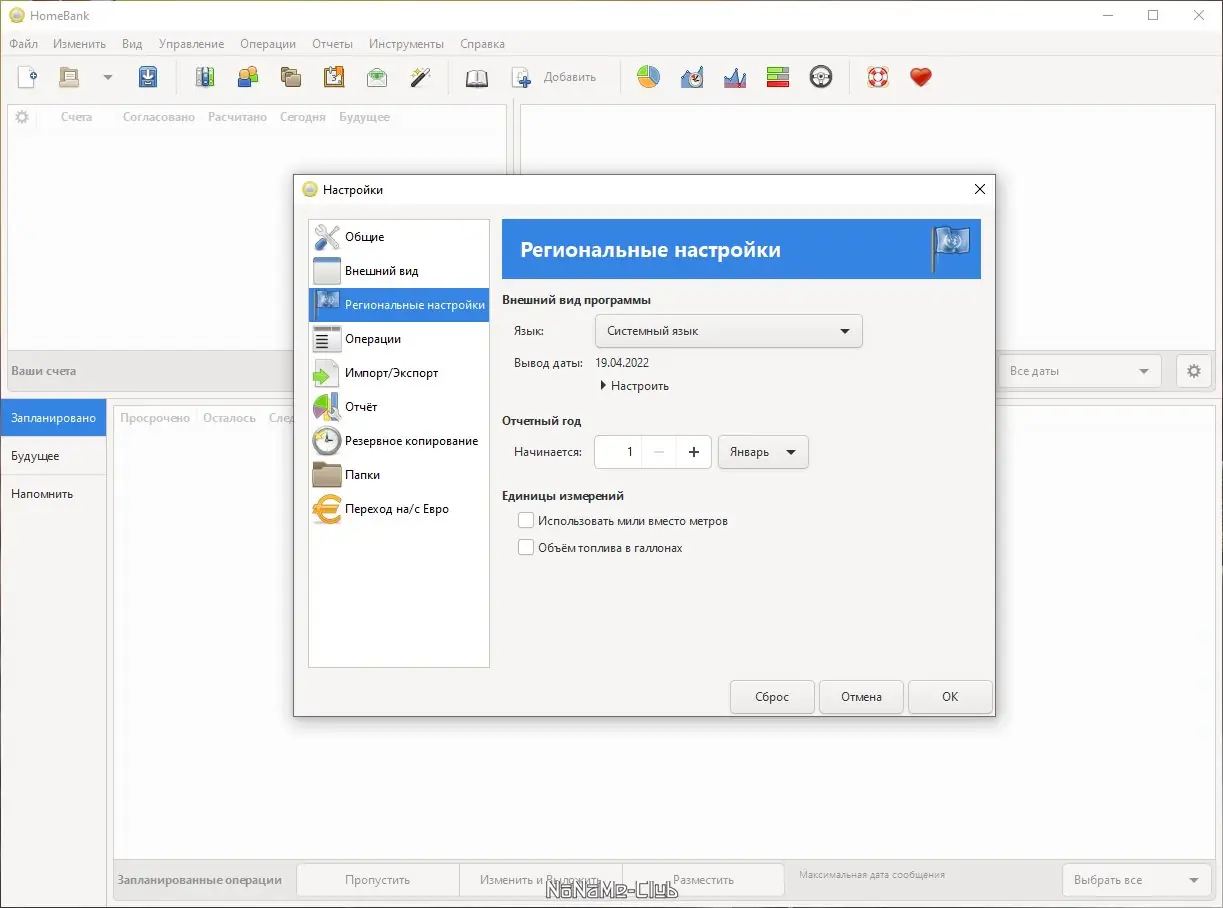Select Отчёт settings page

click(x=399, y=407)
